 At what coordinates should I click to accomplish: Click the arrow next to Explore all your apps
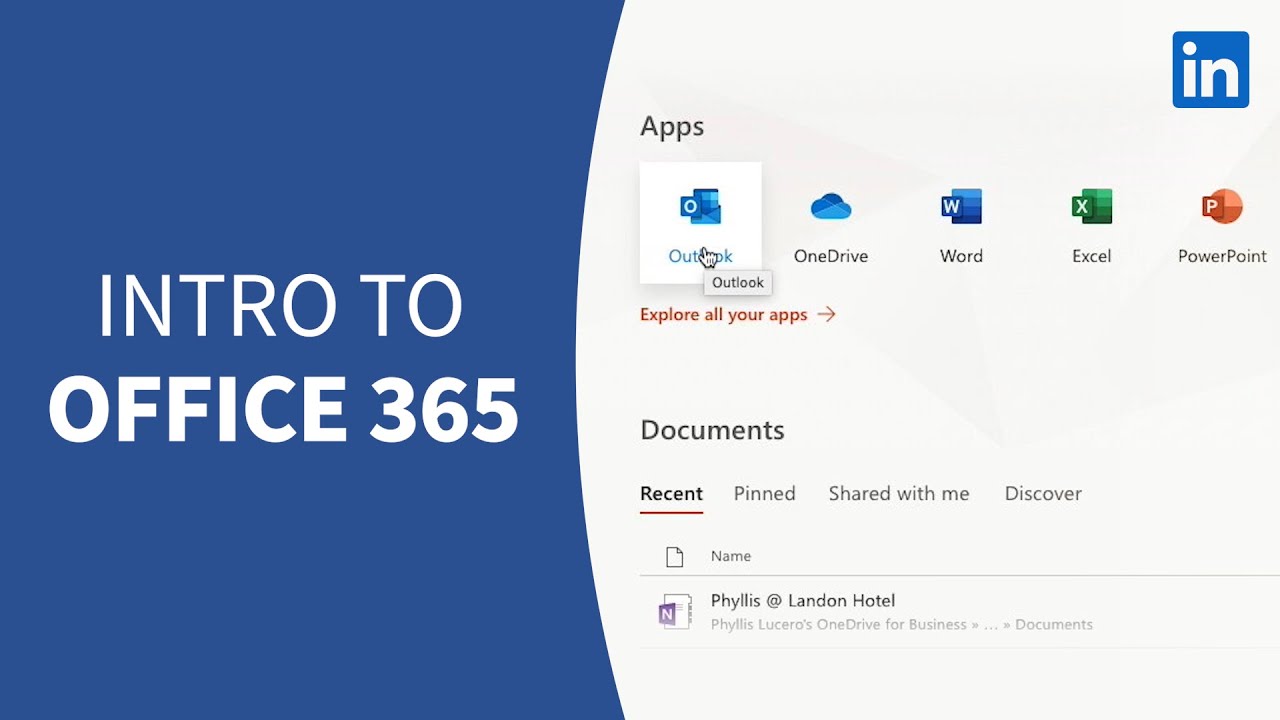tap(826, 314)
